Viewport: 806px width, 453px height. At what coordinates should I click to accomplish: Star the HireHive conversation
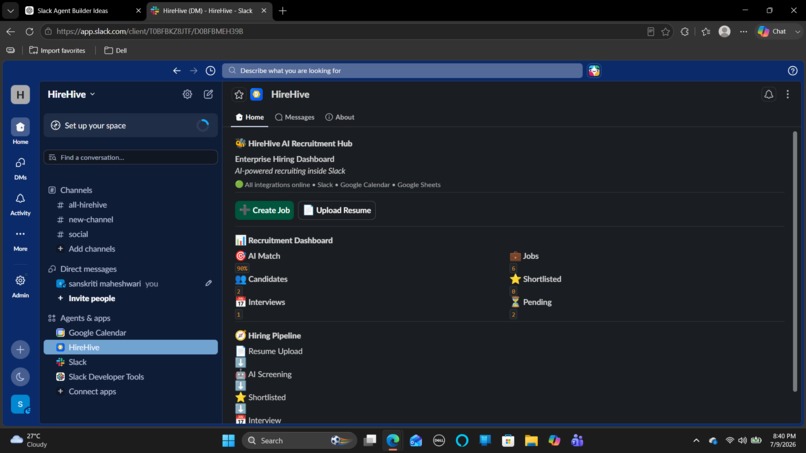[x=239, y=94]
